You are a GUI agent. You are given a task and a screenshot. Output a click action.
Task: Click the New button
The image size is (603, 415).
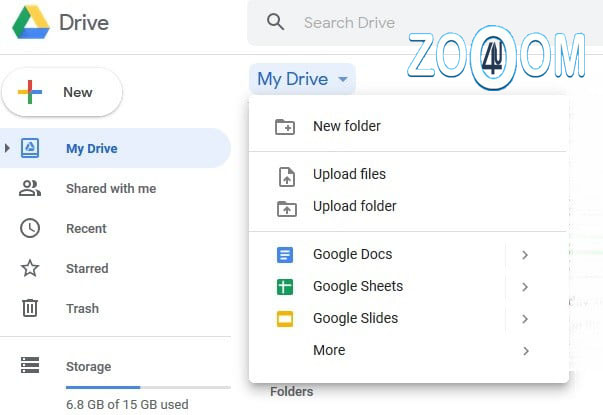point(62,92)
